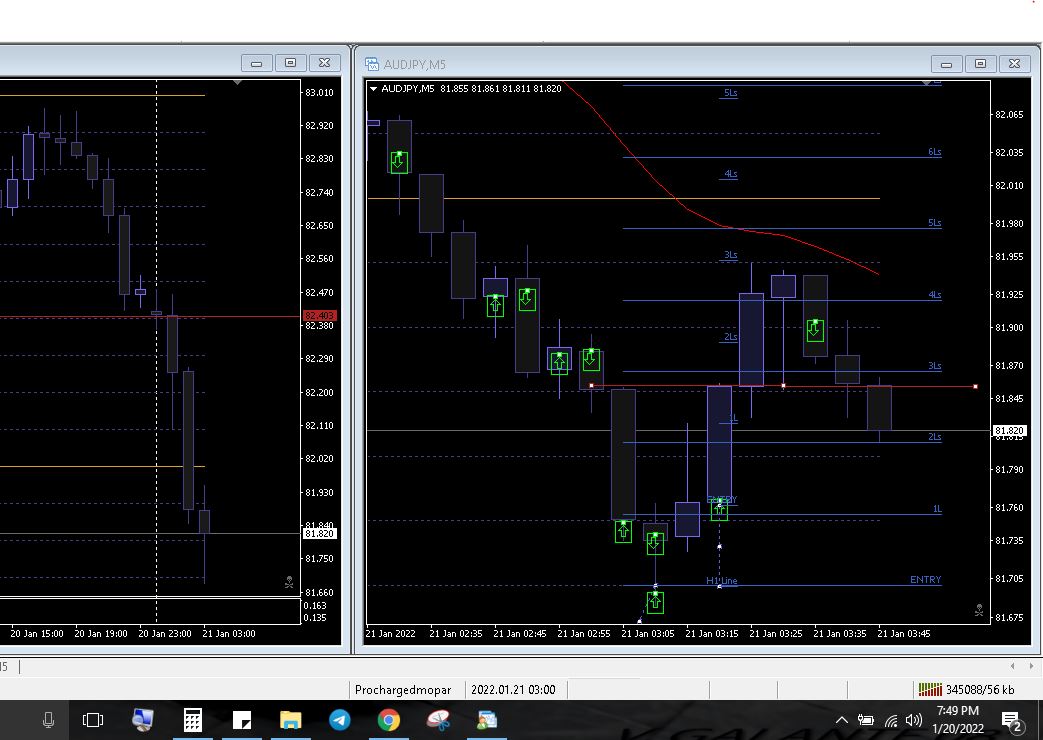Click the AUDJPY,M5 OHLC header text
This screenshot has width=1043, height=740.
(471, 89)
